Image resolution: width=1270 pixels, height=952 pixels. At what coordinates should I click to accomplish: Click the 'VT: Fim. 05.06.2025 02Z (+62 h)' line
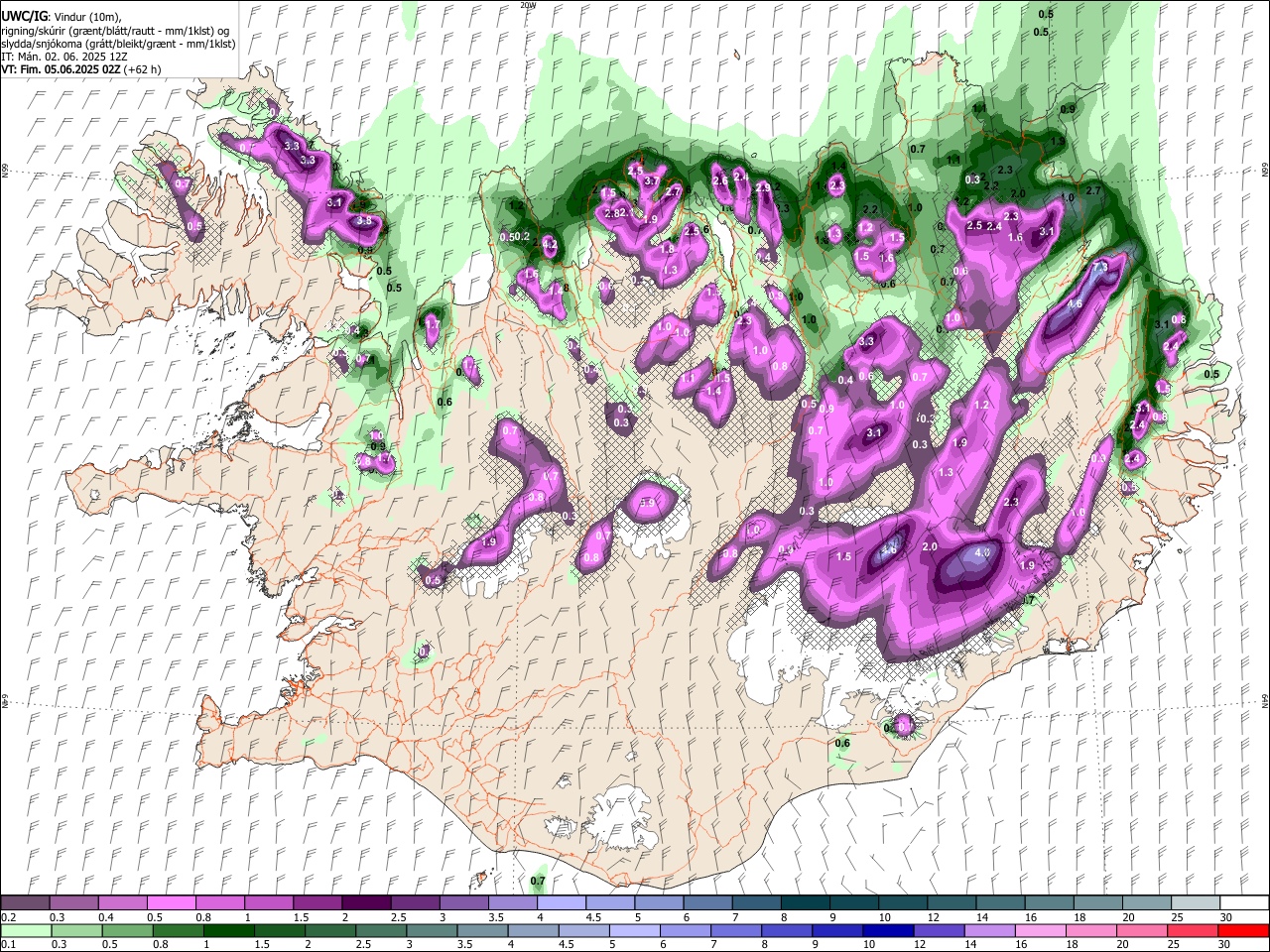[x=81, y=69]
